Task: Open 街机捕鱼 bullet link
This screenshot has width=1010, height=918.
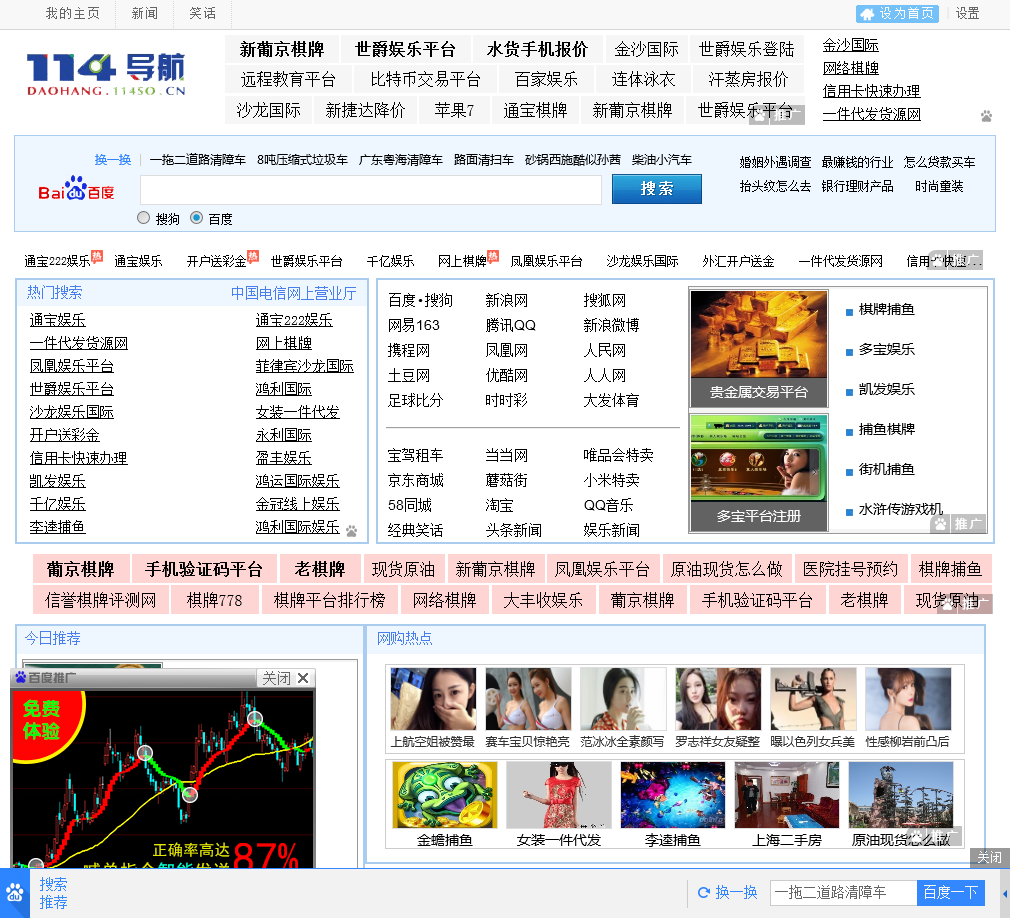Action: [886, 469]
